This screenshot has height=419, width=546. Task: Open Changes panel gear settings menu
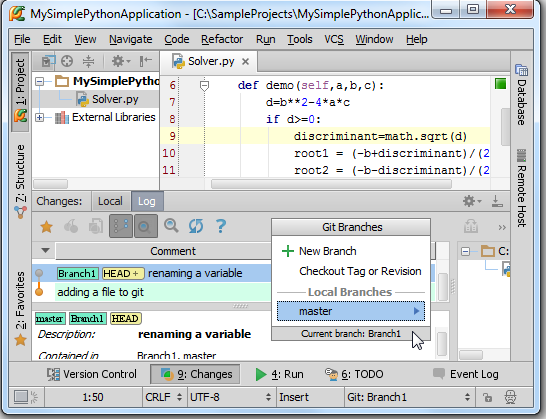pyautogui.click(x=472, y=201)
